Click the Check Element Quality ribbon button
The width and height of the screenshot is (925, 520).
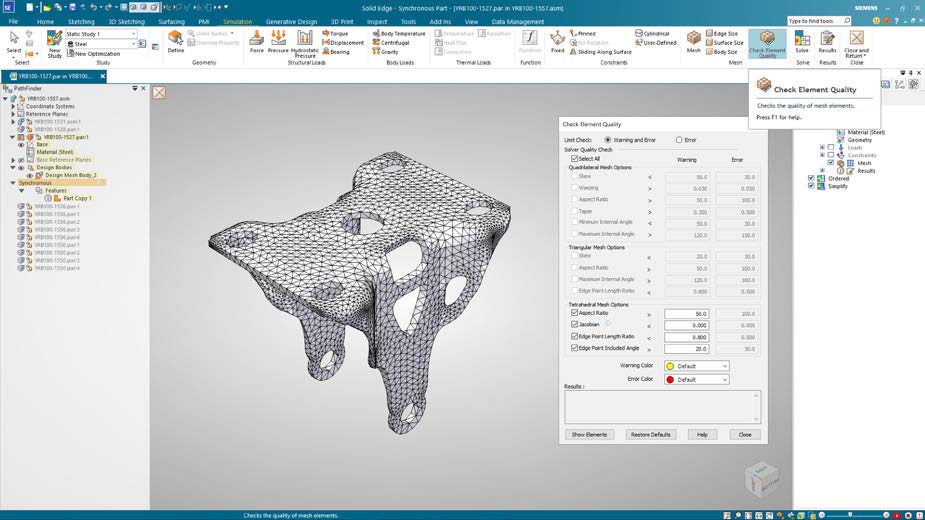pos(767,44)
